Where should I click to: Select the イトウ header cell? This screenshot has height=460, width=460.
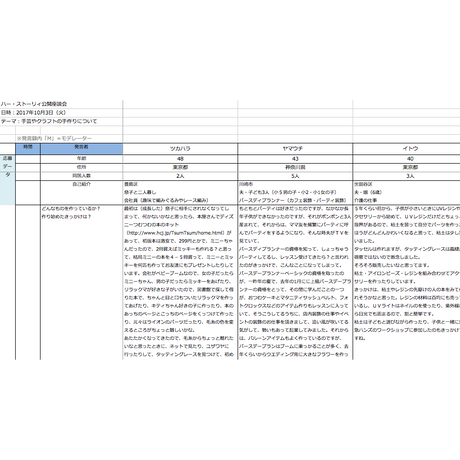tap(407, 149)
